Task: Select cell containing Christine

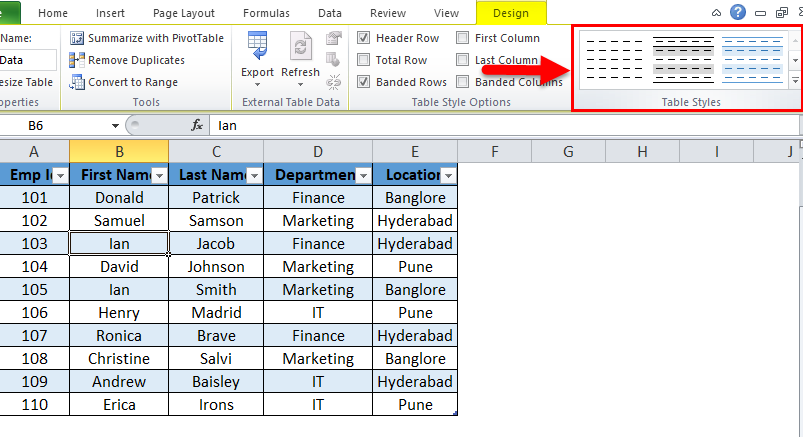Action: [x=119, y=358]
